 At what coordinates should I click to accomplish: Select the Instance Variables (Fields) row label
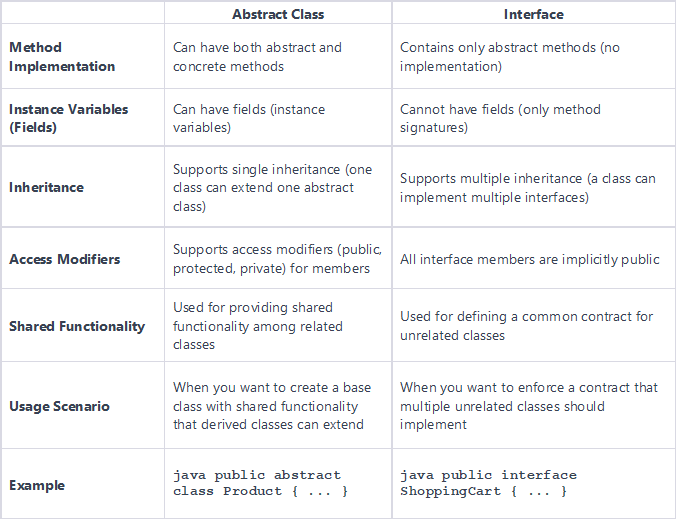70,118
